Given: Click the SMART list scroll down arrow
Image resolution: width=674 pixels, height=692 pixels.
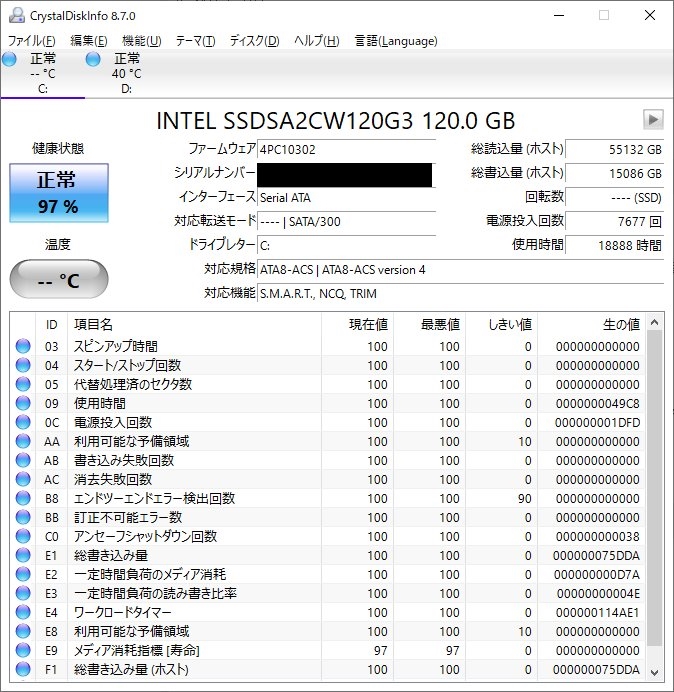Looking at the screenshot, I should 655,673.
